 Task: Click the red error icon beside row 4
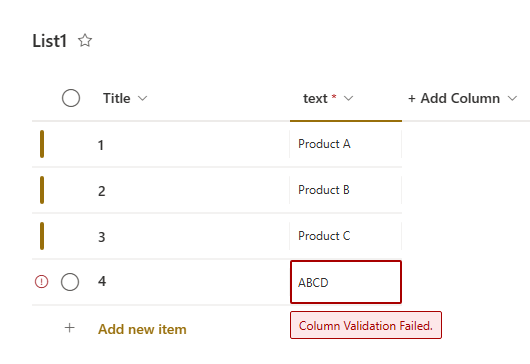pos(42,281)
